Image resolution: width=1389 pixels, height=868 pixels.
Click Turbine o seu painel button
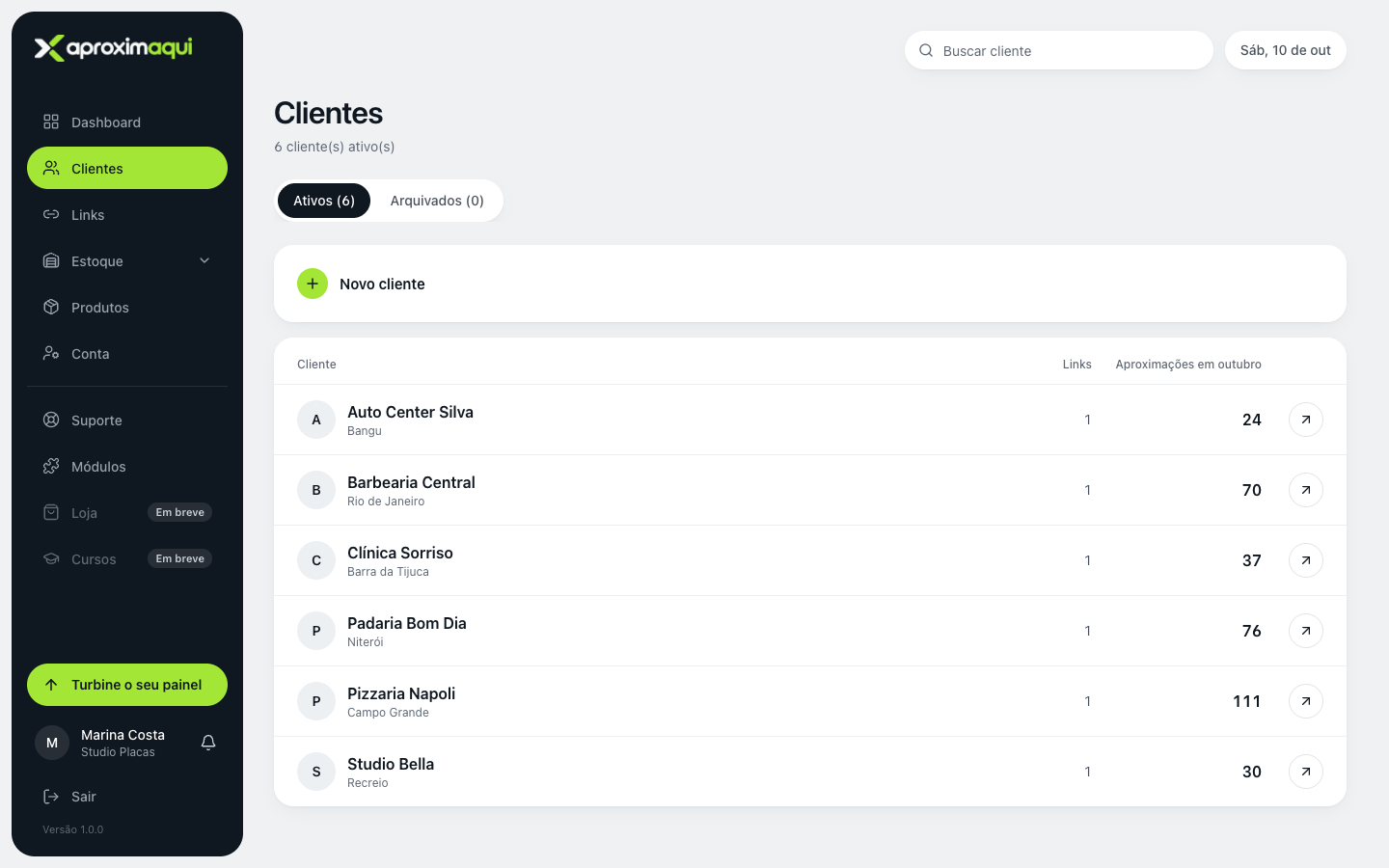(127, 685)
